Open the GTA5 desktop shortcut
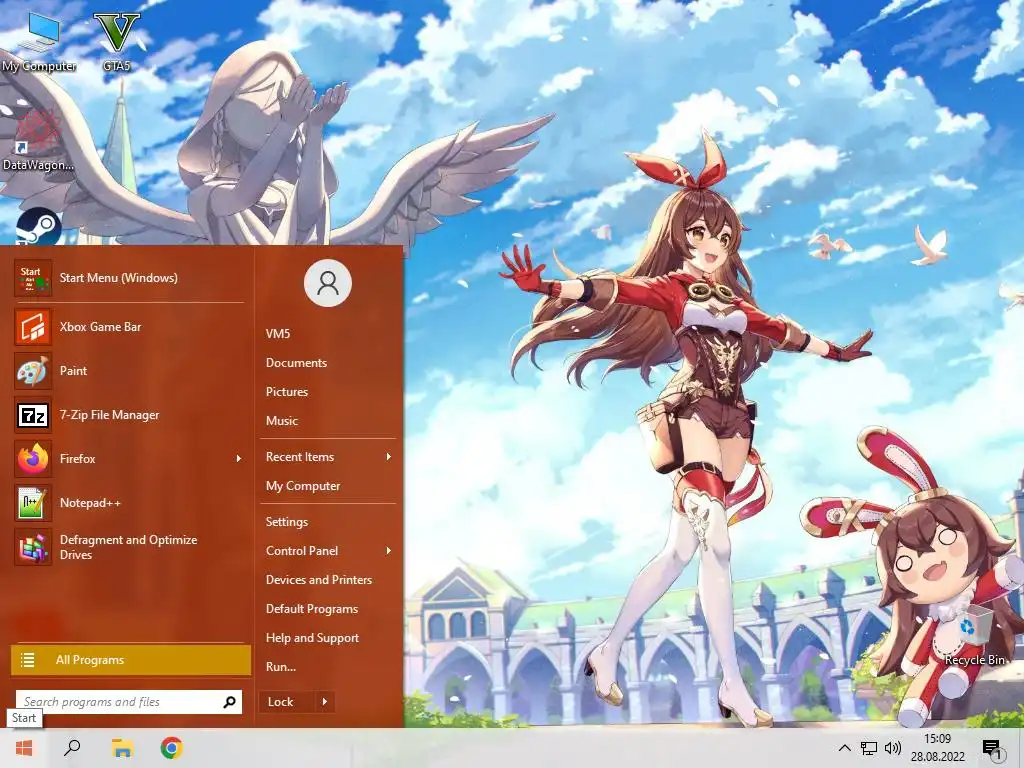This screenshot has height=768, width=1024. pyautogui.click(x=117, y=40)
